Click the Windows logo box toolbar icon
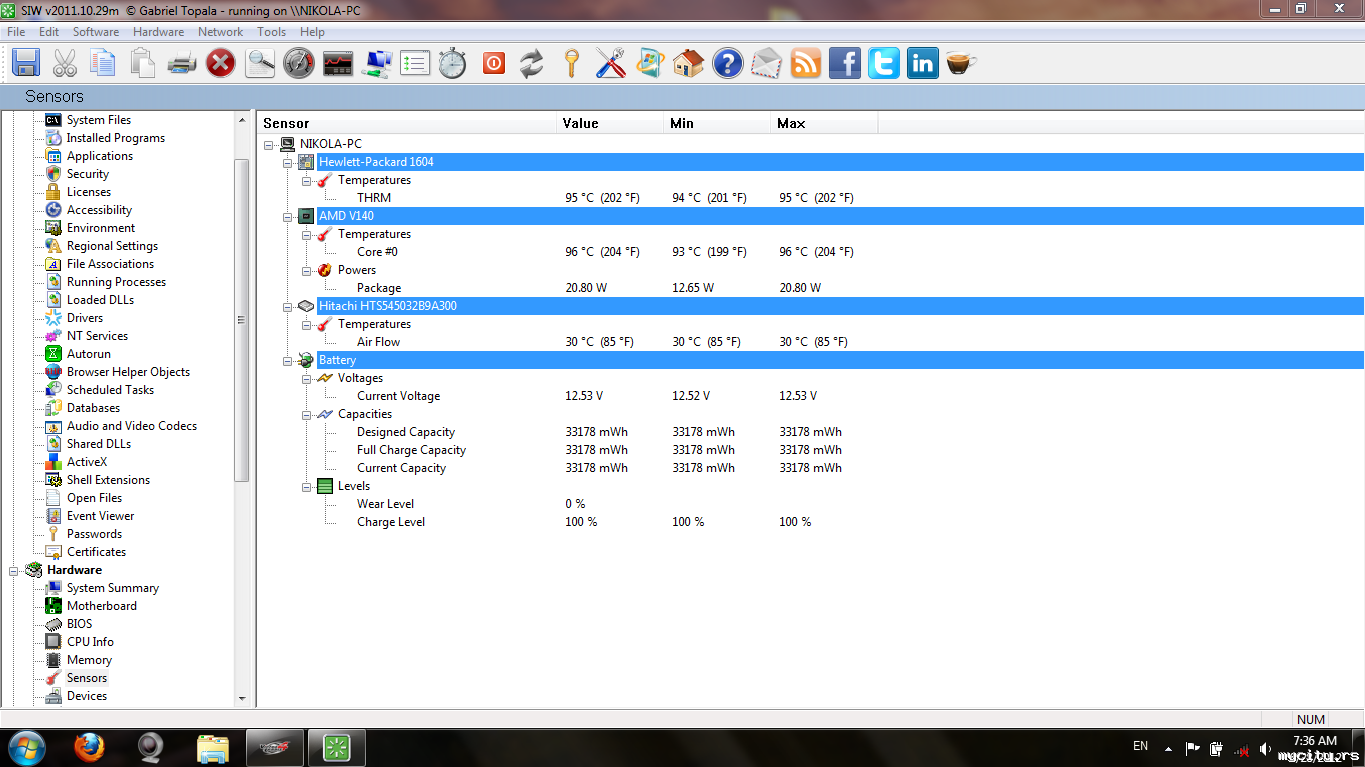 [650, 63]
